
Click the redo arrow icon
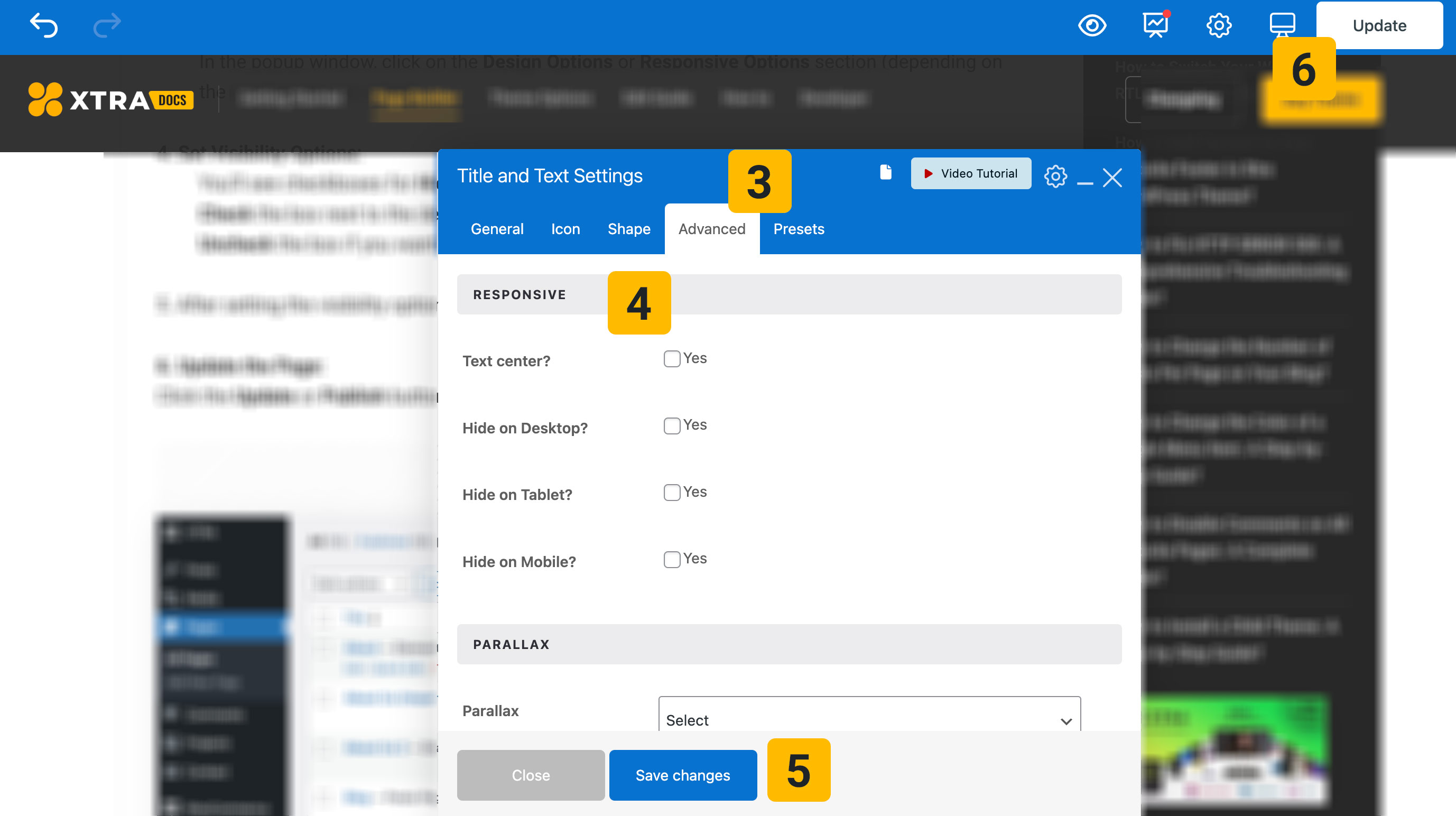107,25
